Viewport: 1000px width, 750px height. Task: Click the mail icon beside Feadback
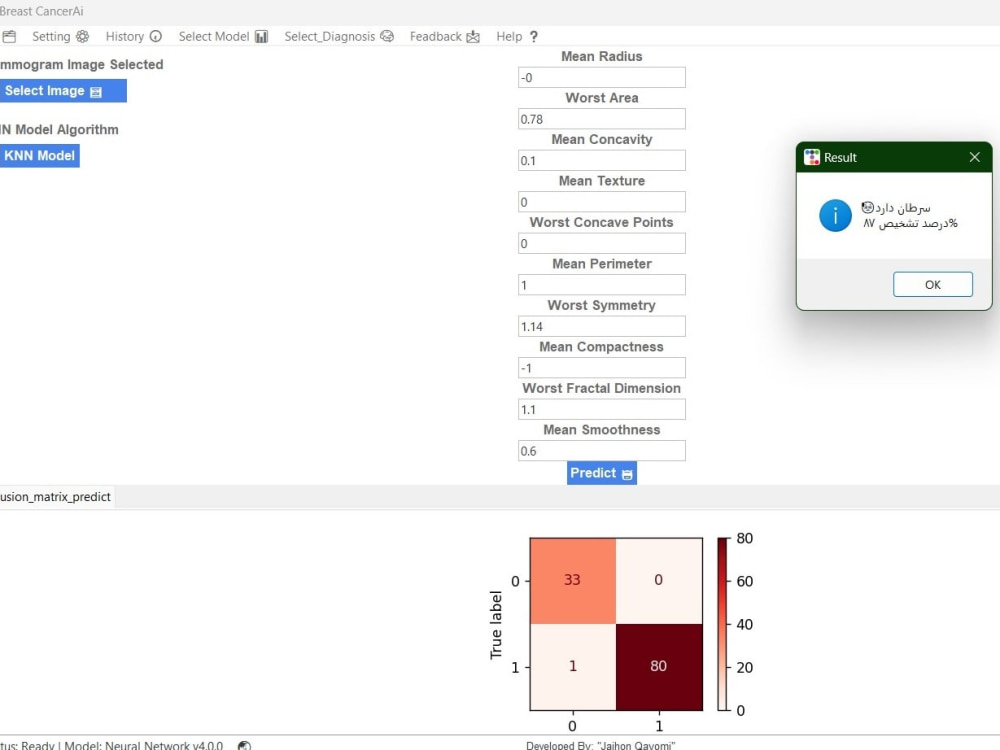(x=473, y=36)
